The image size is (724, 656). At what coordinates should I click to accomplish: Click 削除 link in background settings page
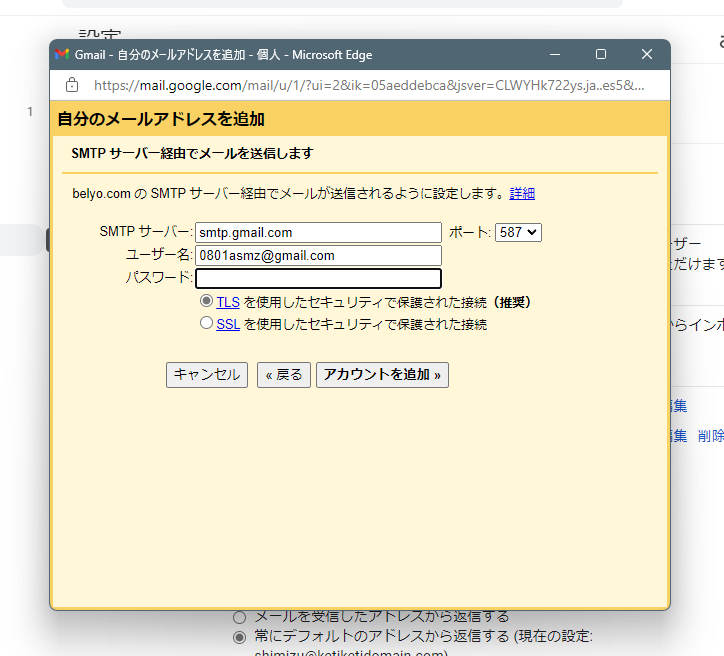point(711,436)
